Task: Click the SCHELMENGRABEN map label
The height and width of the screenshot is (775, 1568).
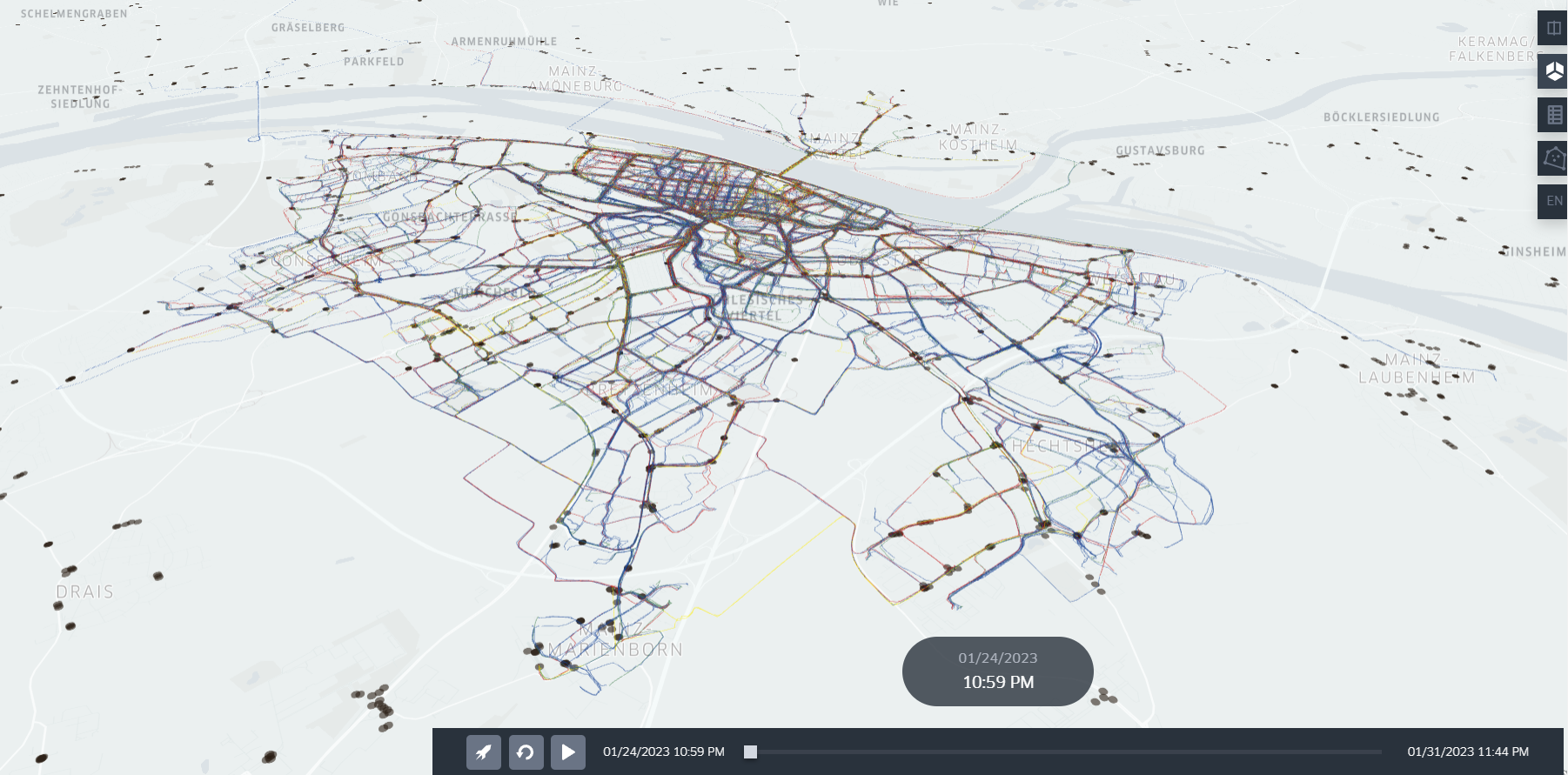Action: pyautogui.click(x=74, y=14)
